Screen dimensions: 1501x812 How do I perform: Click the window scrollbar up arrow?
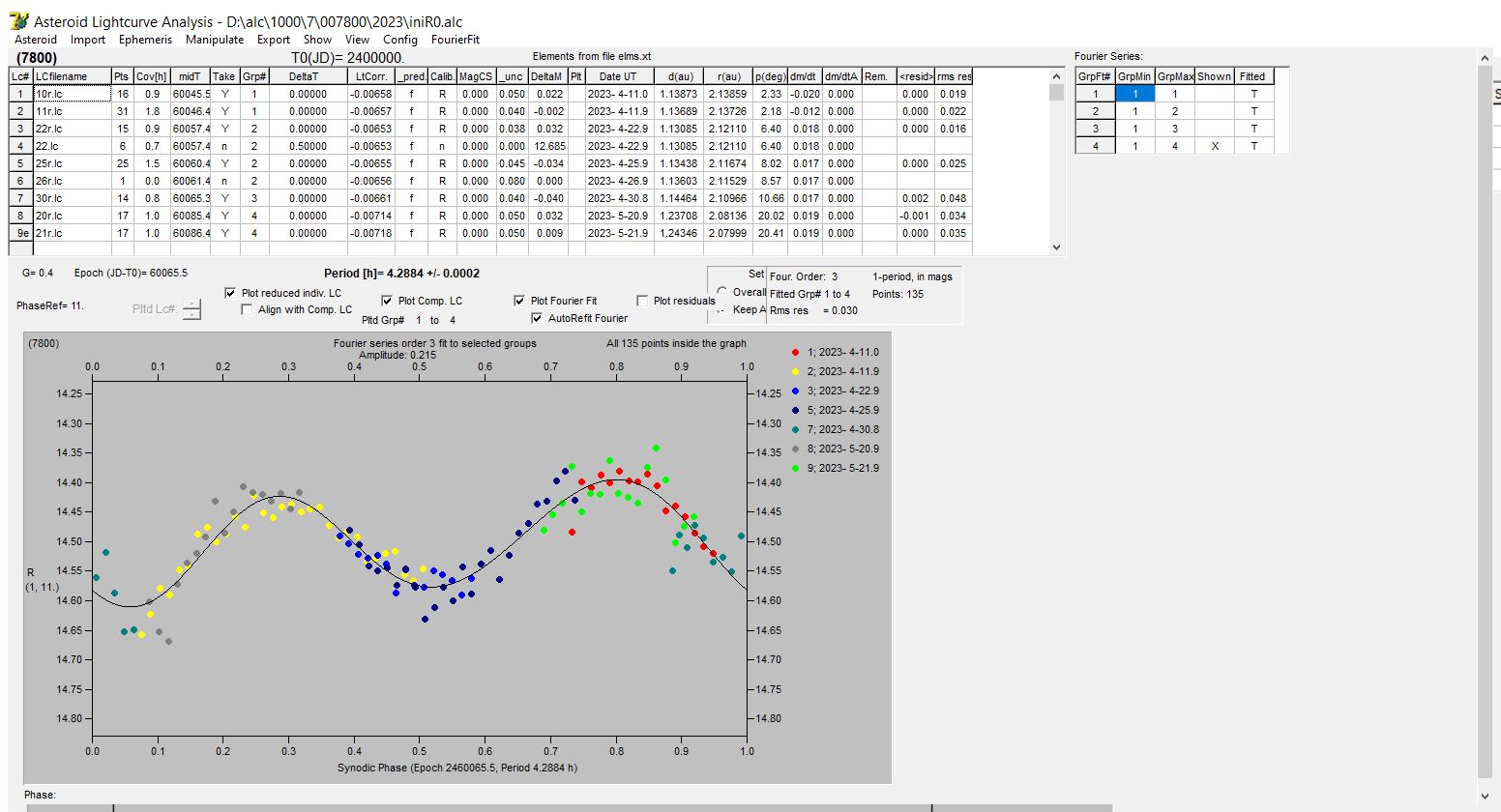pyautogui.click(x=1486, y=58)
